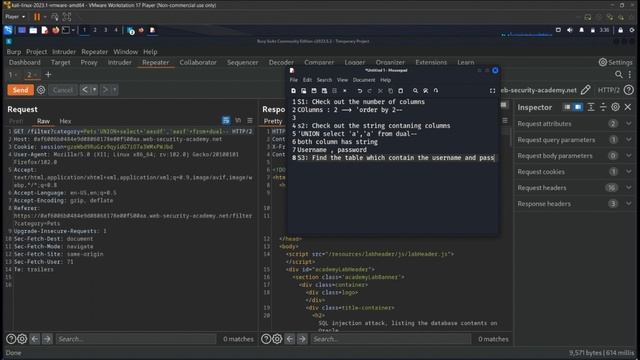This screenshot has height=360, width=640.
Task: Open Burp Settings
Action: coord(616,62)
